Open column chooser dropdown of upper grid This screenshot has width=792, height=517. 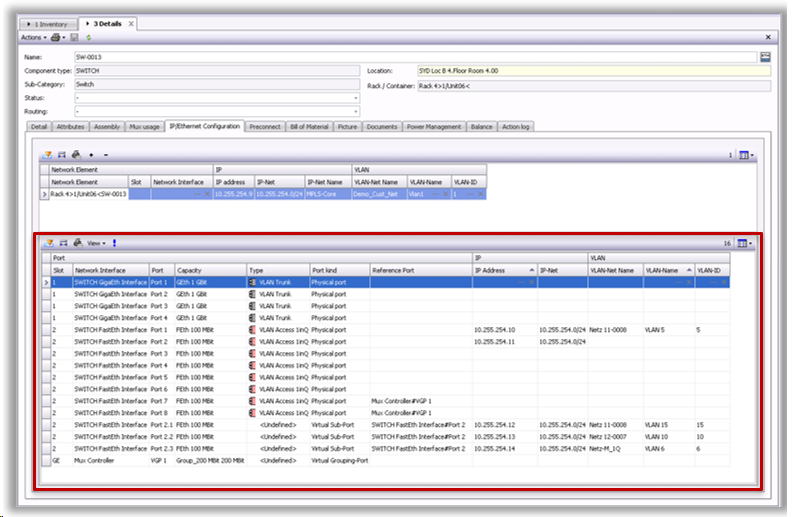(746, 155)
